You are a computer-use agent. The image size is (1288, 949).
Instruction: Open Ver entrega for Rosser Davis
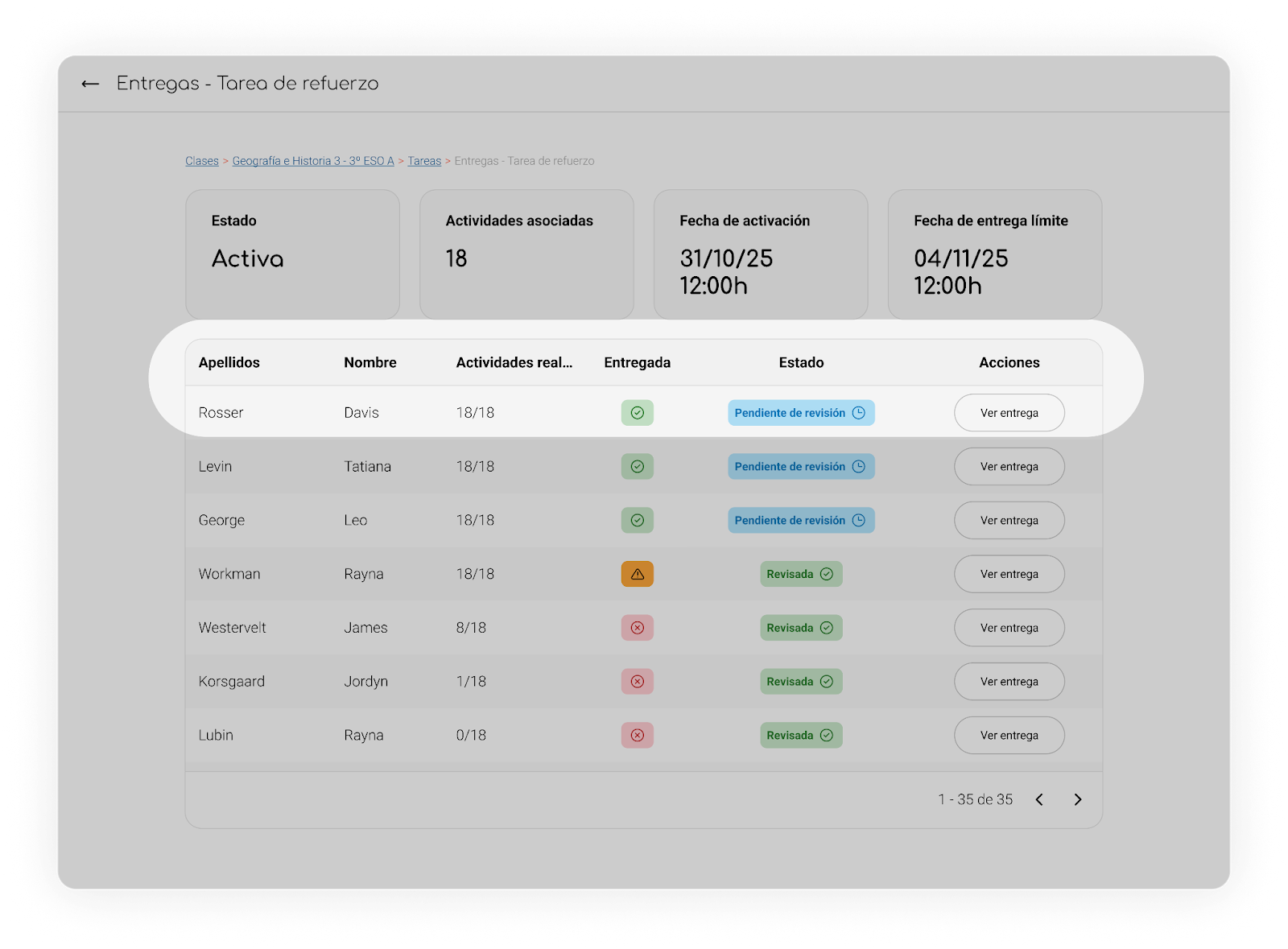tap(1009, 413)
